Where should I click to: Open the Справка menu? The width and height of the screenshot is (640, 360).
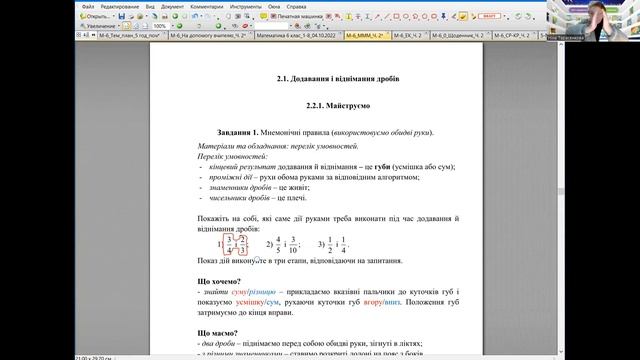tap(296, 7)
